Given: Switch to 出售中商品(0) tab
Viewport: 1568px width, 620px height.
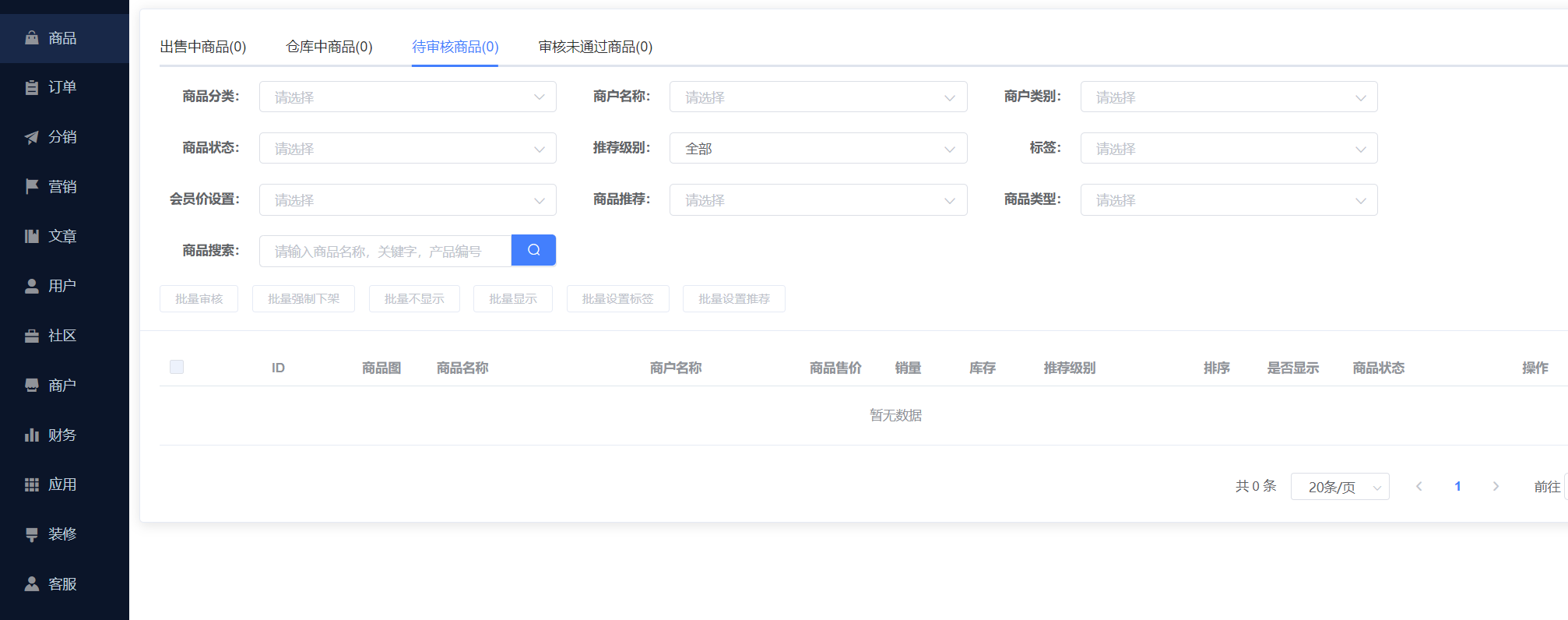Looking at the screenshot, I should (203, 47).
